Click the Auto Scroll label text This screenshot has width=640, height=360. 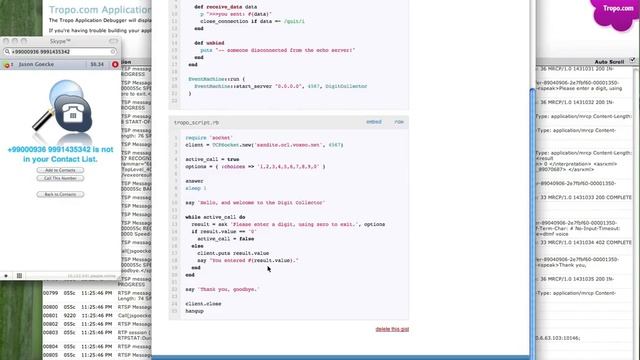click(609, 62)
